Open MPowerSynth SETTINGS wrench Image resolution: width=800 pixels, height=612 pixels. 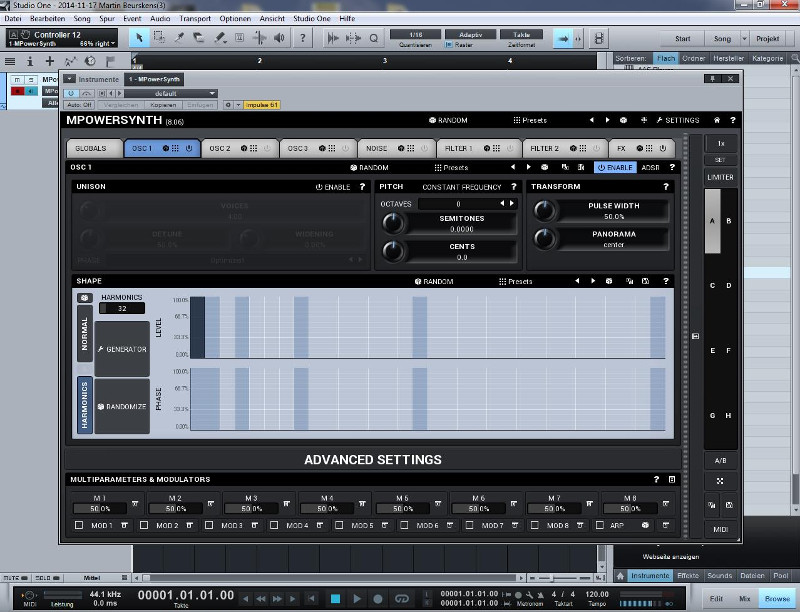tap(678, 120)
